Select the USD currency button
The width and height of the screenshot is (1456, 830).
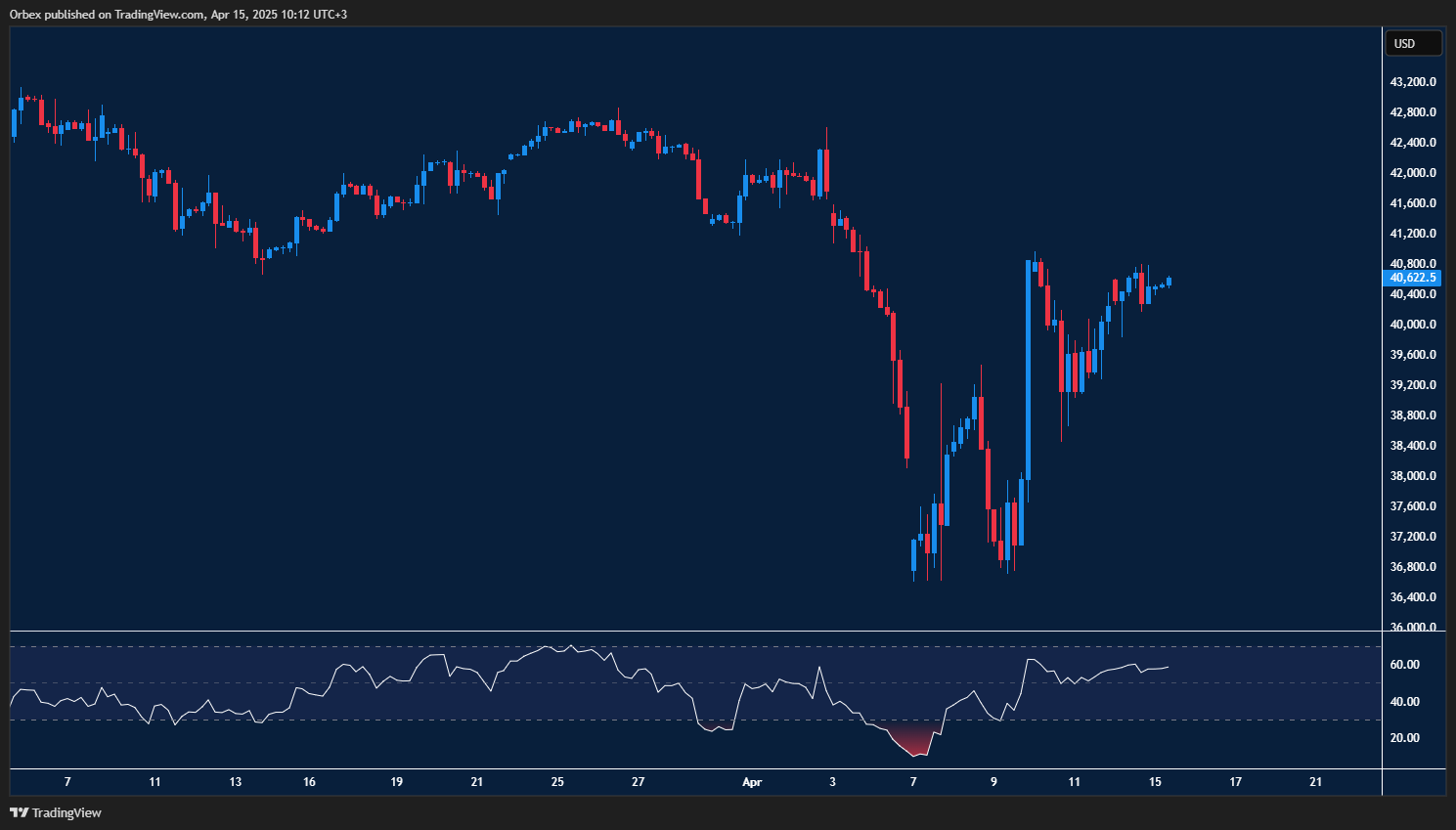[1412, 42]
